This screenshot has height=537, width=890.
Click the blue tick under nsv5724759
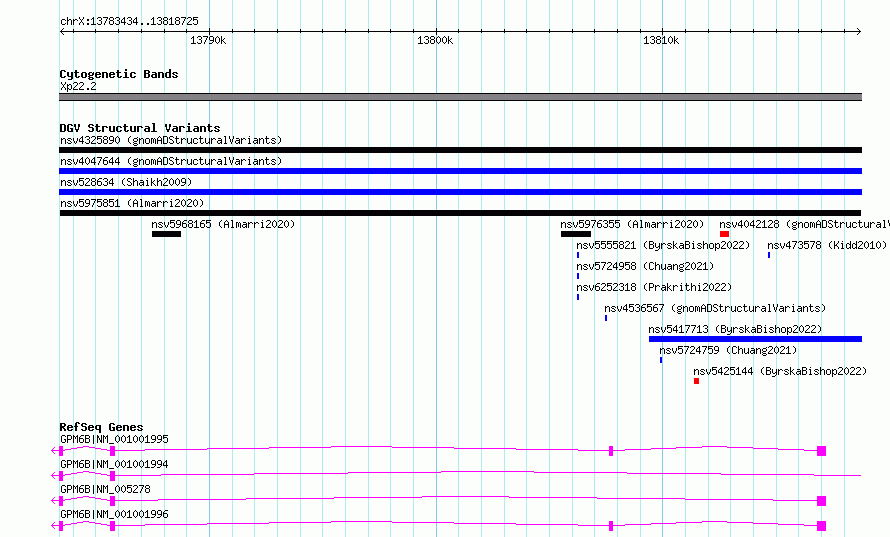[x=661, y=360]
